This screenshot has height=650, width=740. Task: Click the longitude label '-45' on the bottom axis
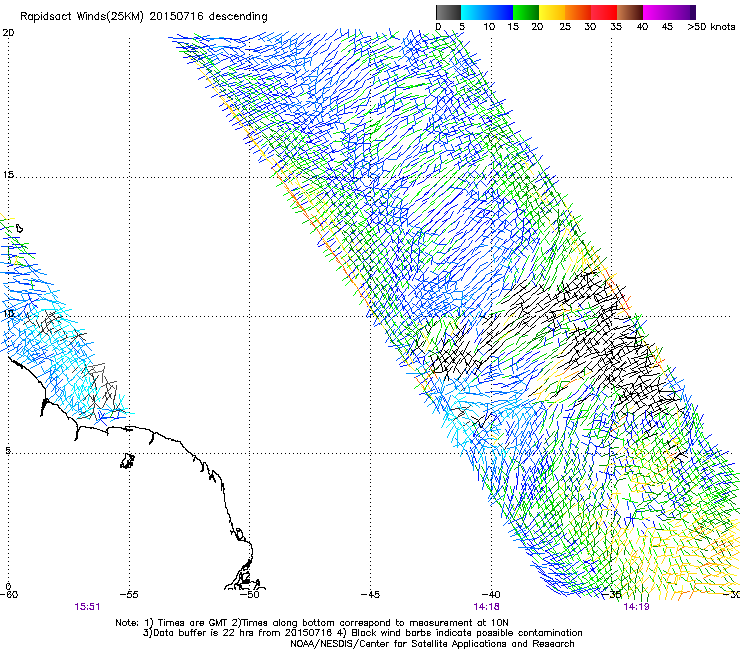[x=370, y=595]
